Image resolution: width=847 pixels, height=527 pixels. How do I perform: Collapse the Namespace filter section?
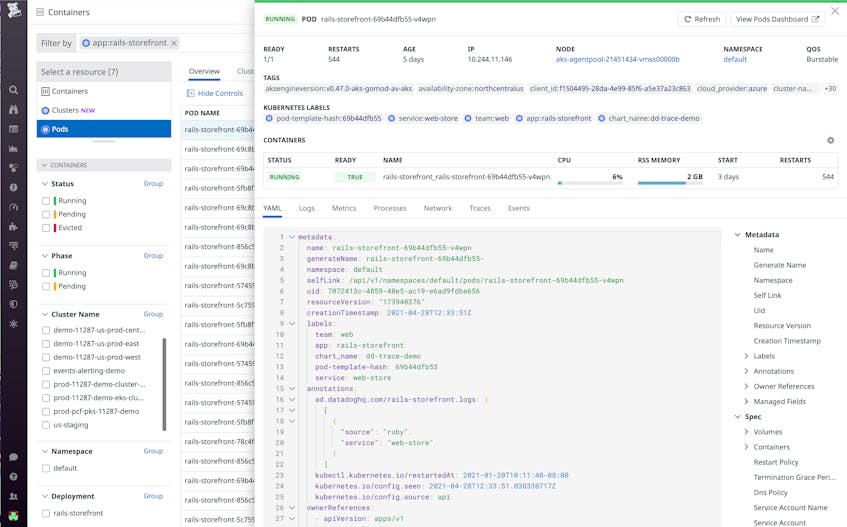[x=45, y=451]
